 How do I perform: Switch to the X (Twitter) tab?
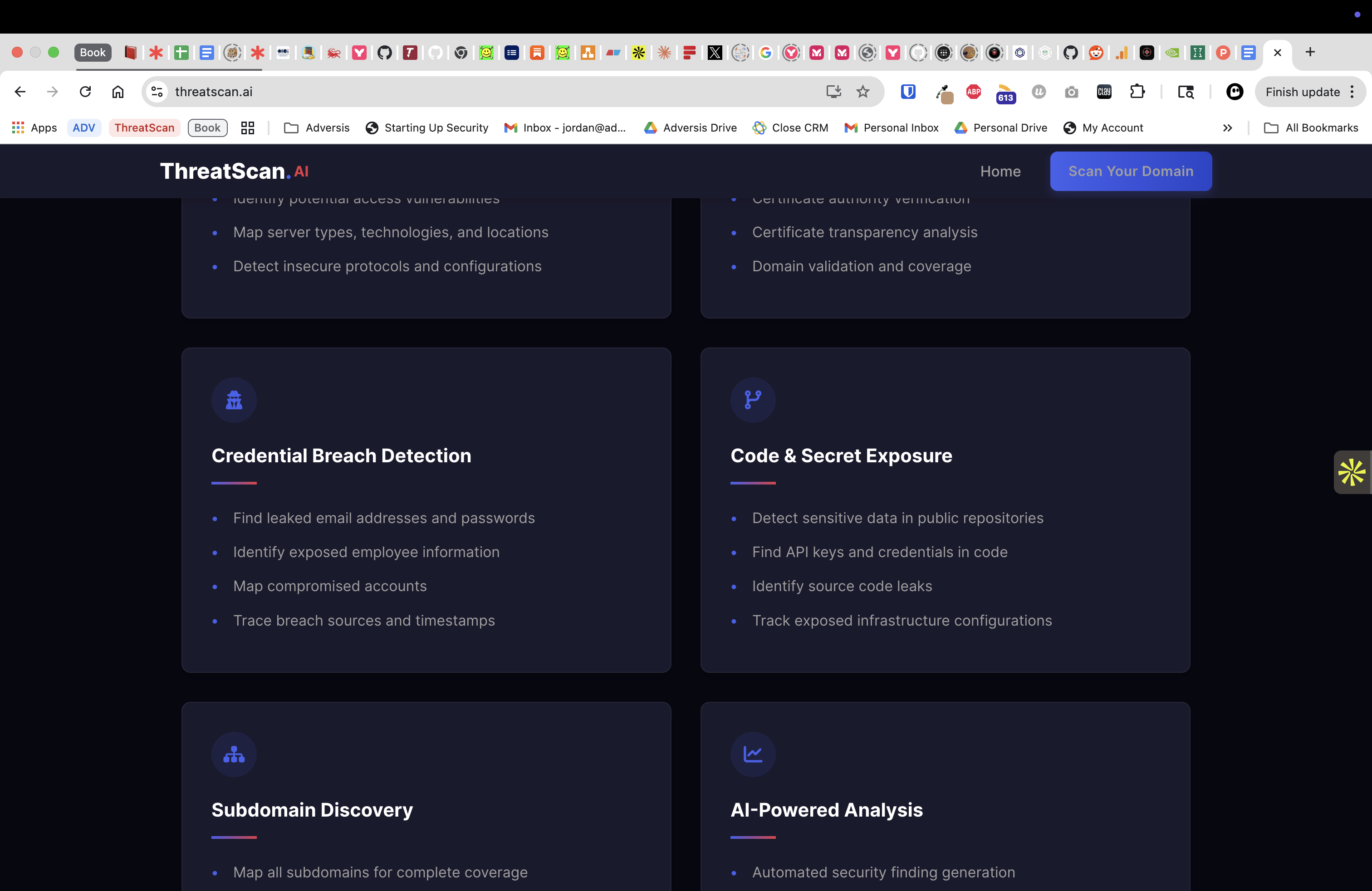coord(715,53)
